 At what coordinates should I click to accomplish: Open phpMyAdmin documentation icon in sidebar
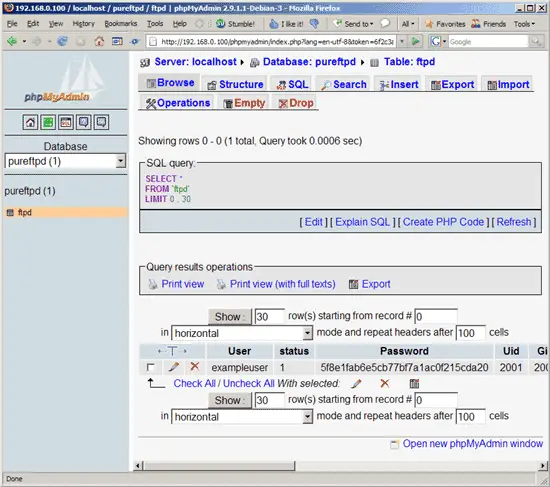(x=83, y=122)
